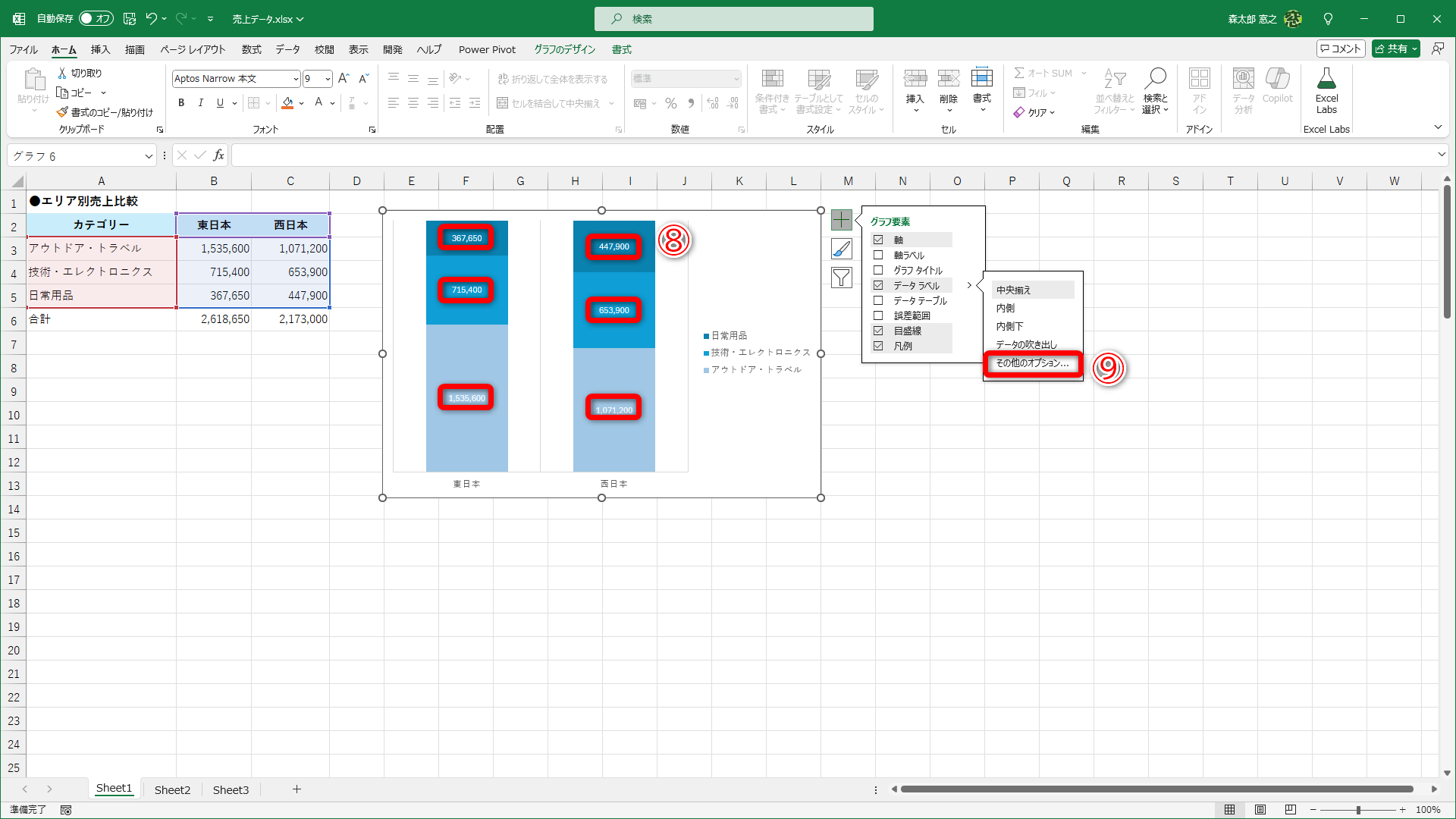Check the グラフ タイトル checkbox
The image size is (1456, 819).
878,270
